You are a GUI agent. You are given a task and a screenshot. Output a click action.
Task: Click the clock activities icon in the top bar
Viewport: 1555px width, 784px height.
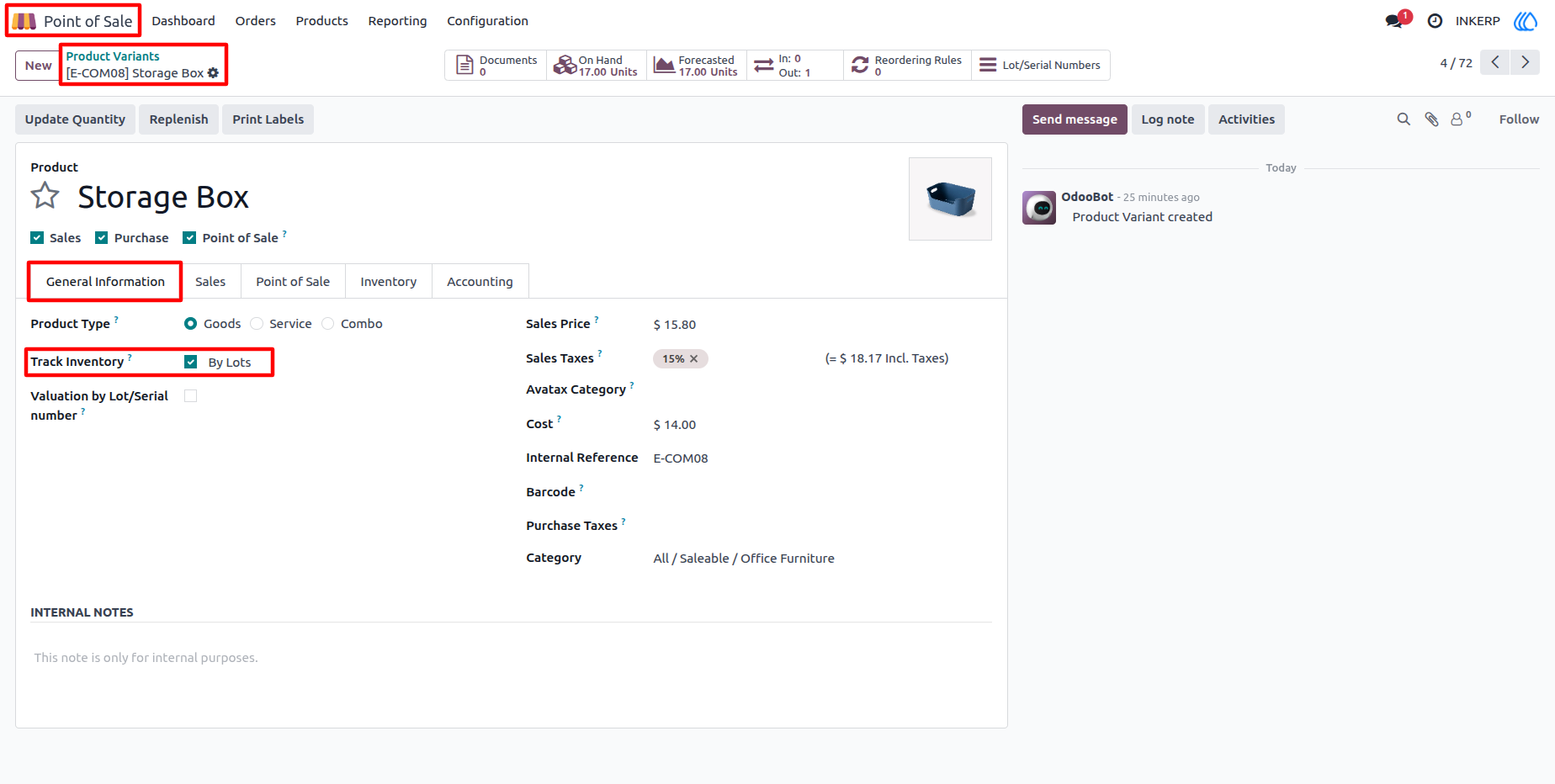click(1435, 21)
